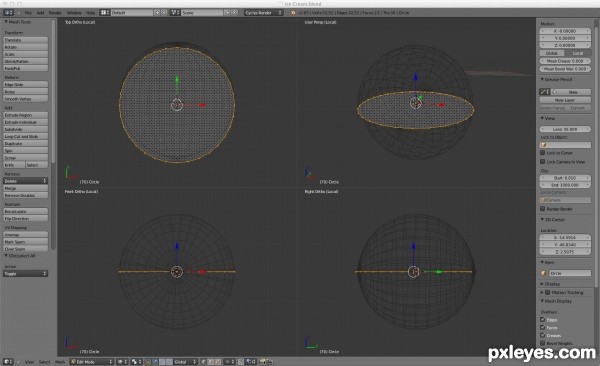Click the Translate button
600x366 pixels.
pyautogui.click(x=25, y=40)
